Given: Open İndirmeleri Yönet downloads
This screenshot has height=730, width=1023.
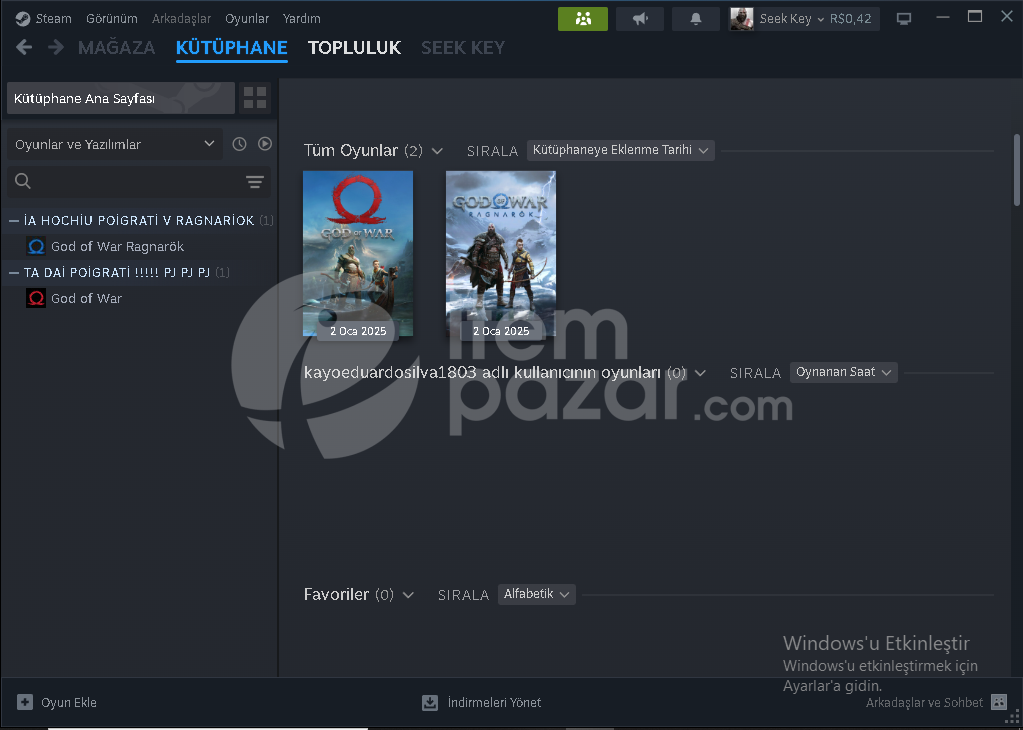Looking at the screenshot, I should tap(482, 703).
